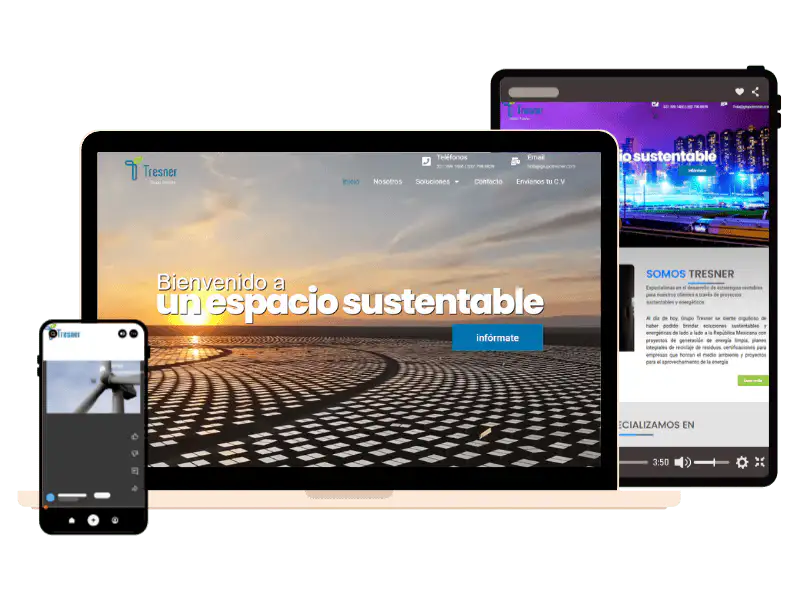
Task: Tap the thumbs up icon on phone
Action: point(135,437)
